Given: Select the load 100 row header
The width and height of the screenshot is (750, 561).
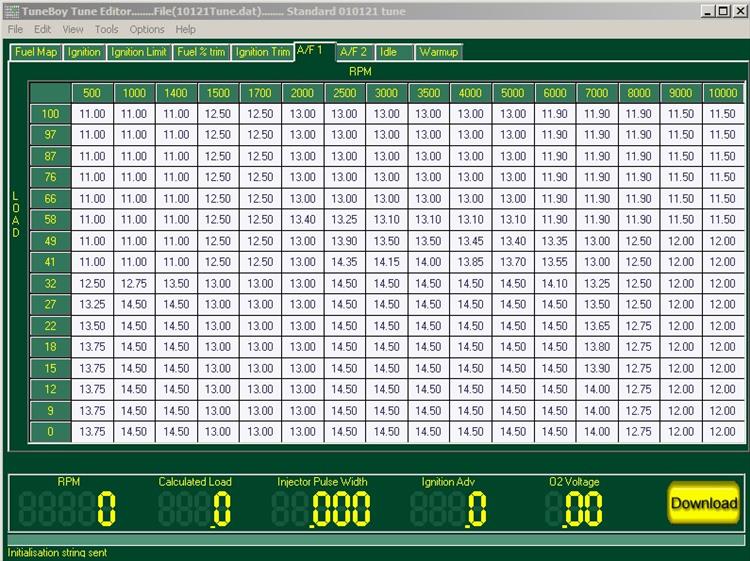Looking at the screenshot, I should tap(50, 114).
